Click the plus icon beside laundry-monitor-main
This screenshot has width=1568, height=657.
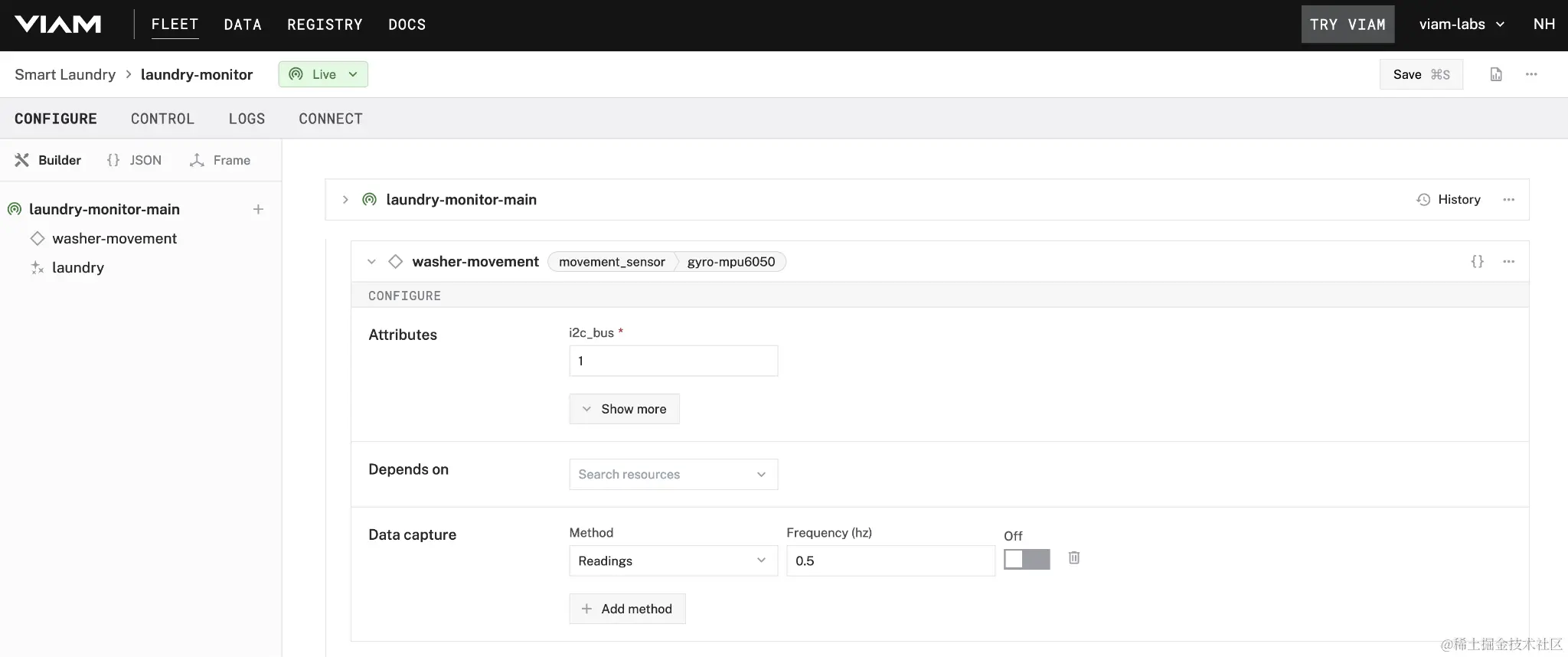point(259,209)
